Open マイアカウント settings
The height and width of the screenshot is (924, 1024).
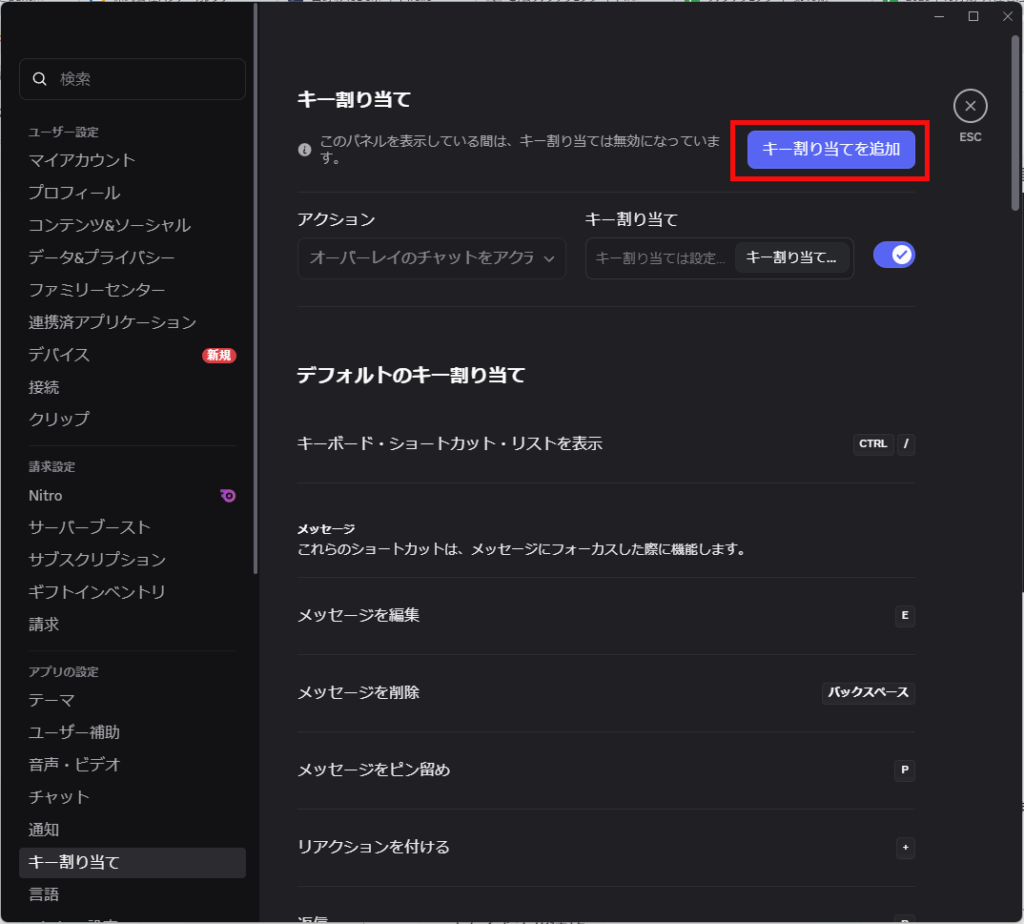82,160
